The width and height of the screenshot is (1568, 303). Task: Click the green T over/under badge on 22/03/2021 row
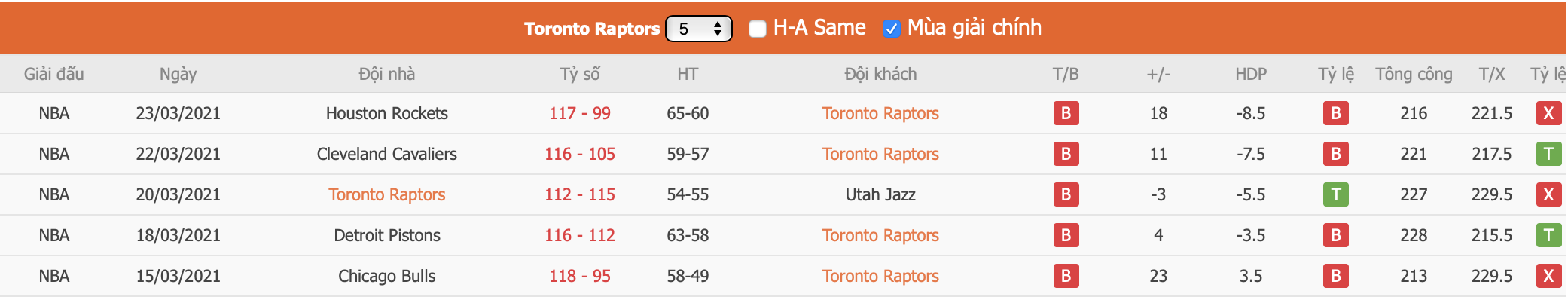pyautogui.click(x=1548, y=154)
